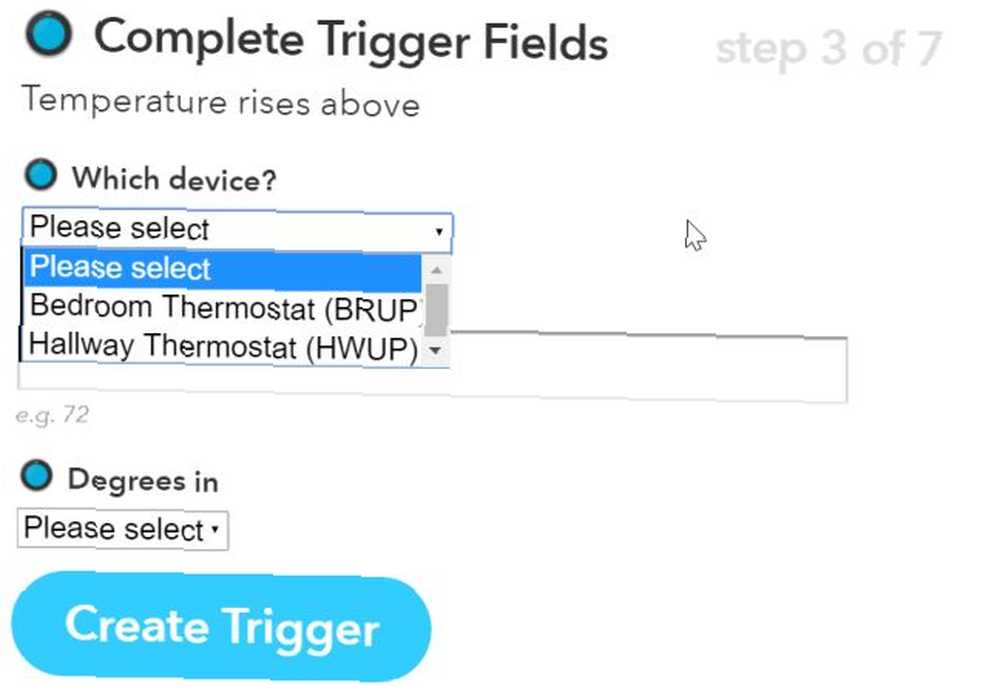Click into the temperature value input field

click(648, 369)
